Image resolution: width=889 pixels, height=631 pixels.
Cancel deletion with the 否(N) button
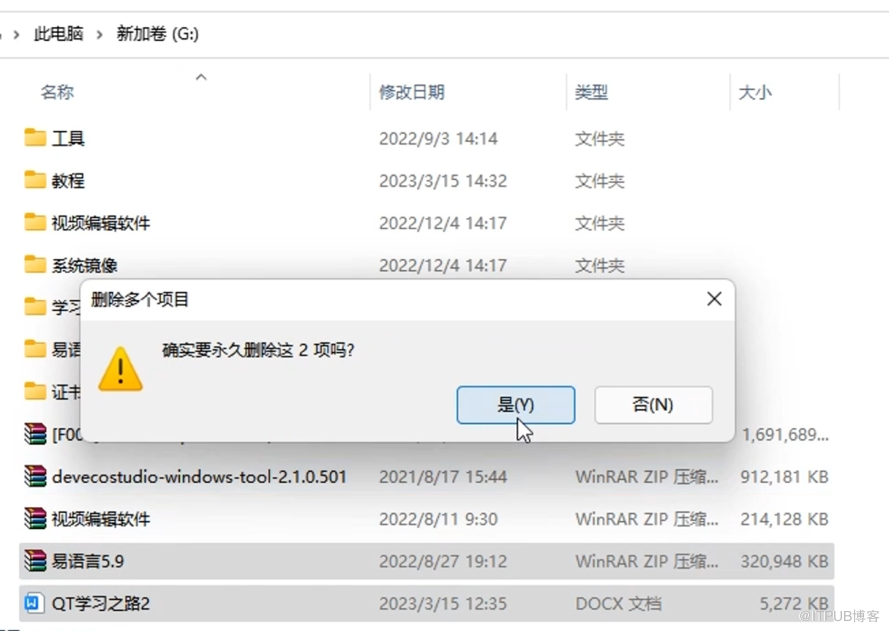coord(653,405)
